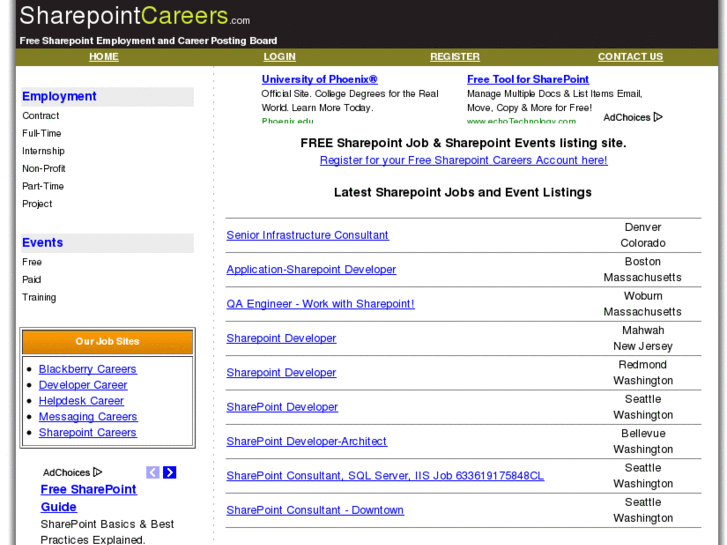727x545 pixels.
Task: Click the Employment section heading
Action: (x=59, y=96)
